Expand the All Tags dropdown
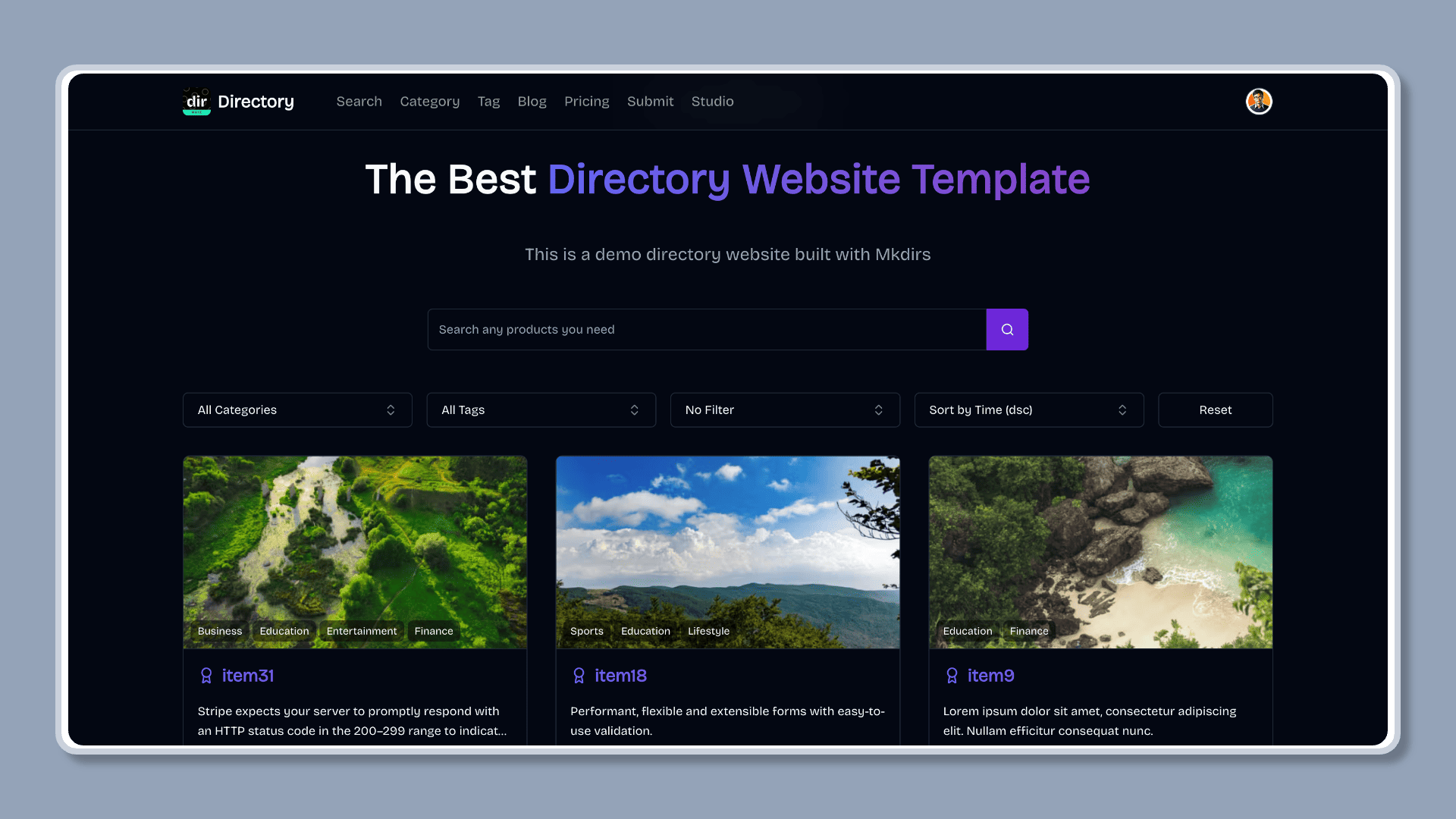The width and height of the screenshot is (1456, 819). 541,410
